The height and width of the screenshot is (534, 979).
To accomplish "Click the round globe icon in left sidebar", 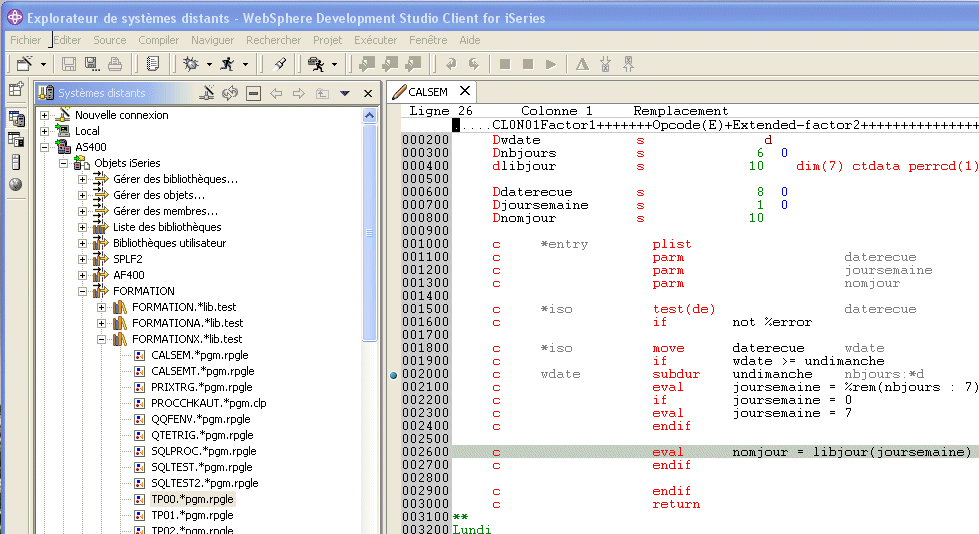I will [16, 184].
